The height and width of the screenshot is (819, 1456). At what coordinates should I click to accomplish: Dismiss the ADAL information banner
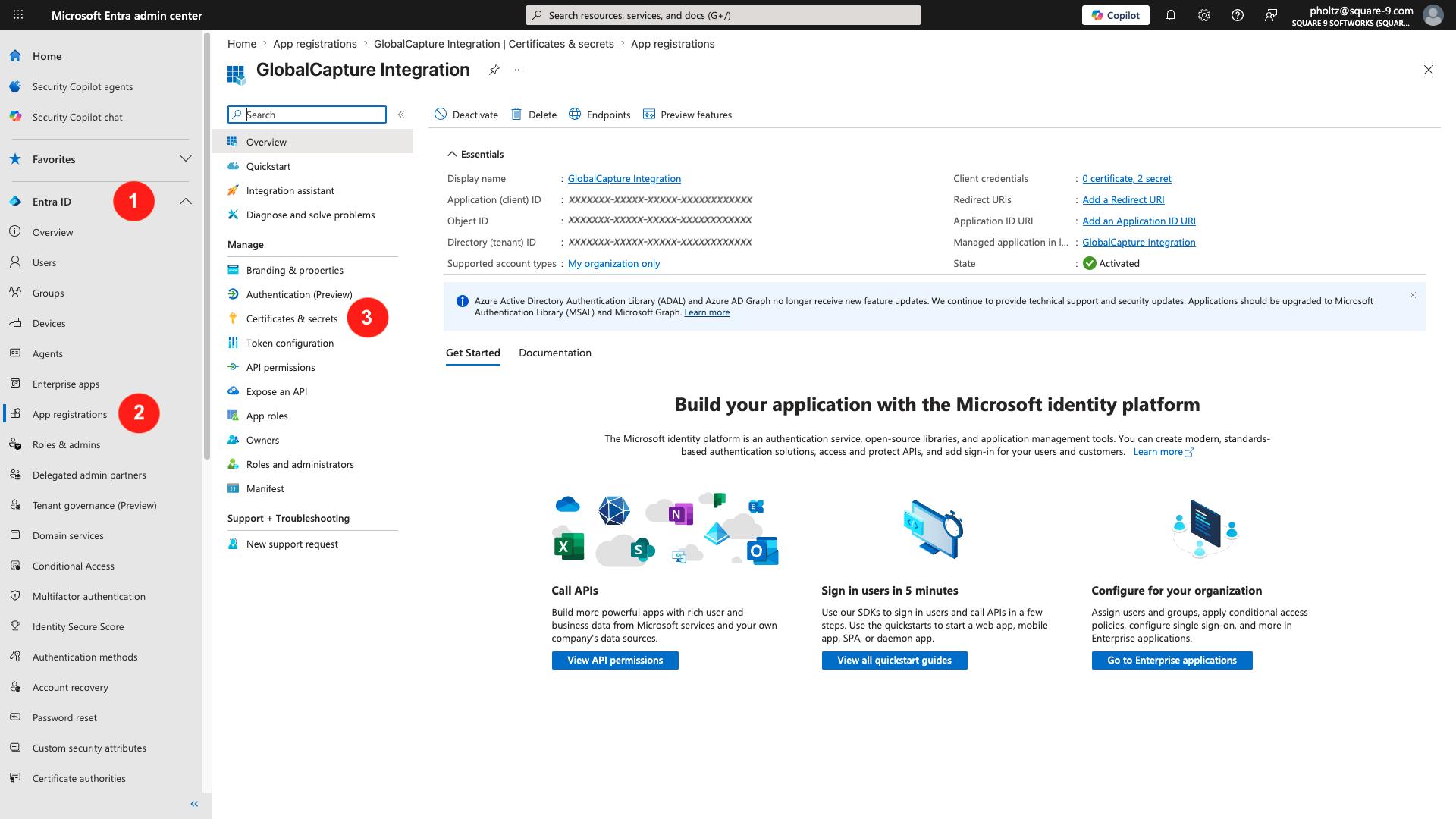pyautogui.click(x=1413, y=295)
